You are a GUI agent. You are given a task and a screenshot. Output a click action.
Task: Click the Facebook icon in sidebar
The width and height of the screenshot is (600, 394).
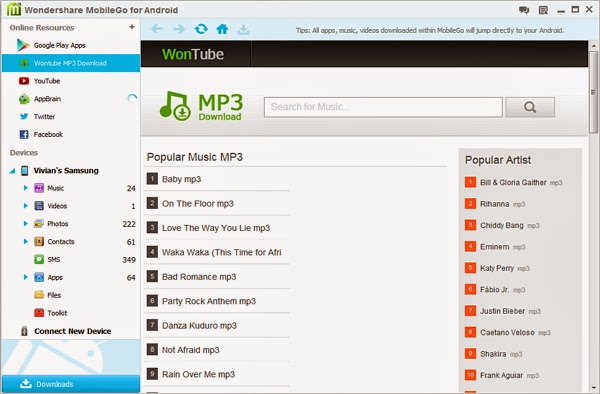[x=24, y=134]
